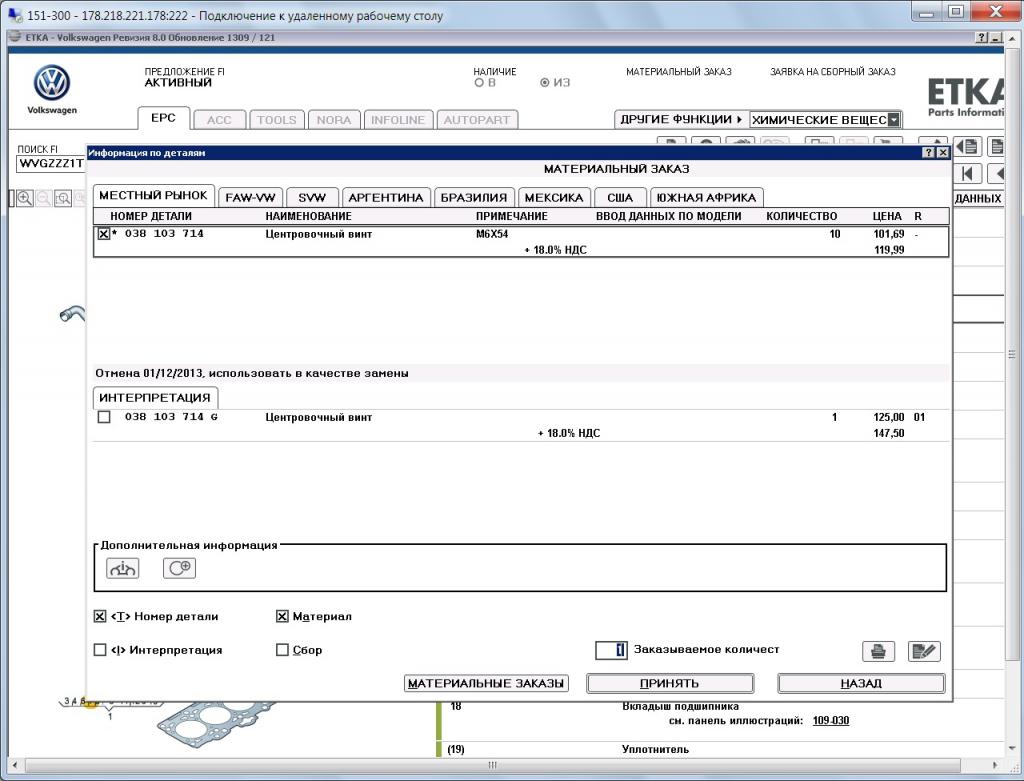The image size is (1024, 781).
Task: Enable the Сбор checkbox
Action: click(282, 650)
